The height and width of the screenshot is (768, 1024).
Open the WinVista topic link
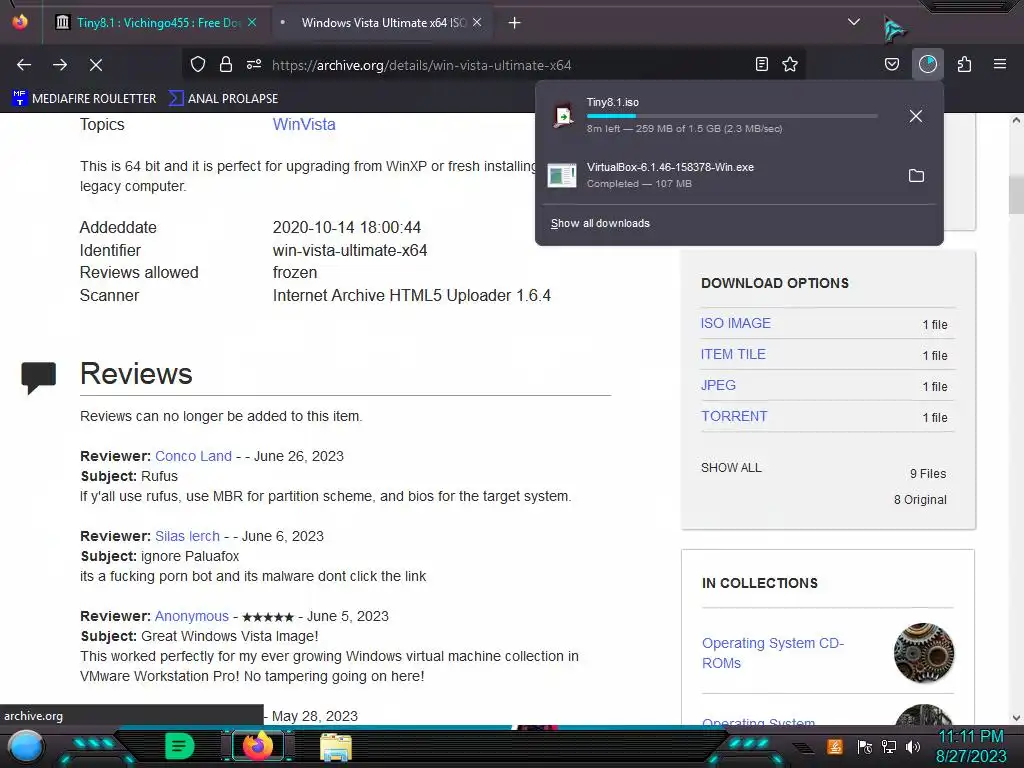[304, 124]
